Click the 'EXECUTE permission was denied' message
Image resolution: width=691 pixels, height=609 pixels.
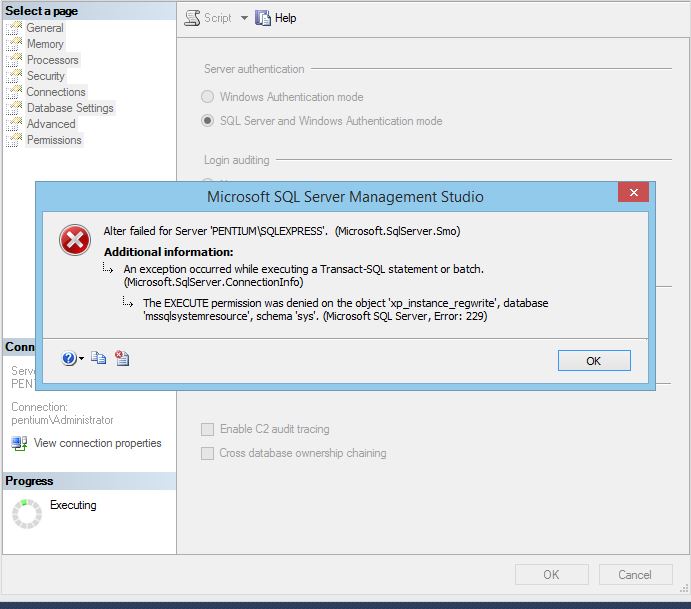click(x=346, y=309)
